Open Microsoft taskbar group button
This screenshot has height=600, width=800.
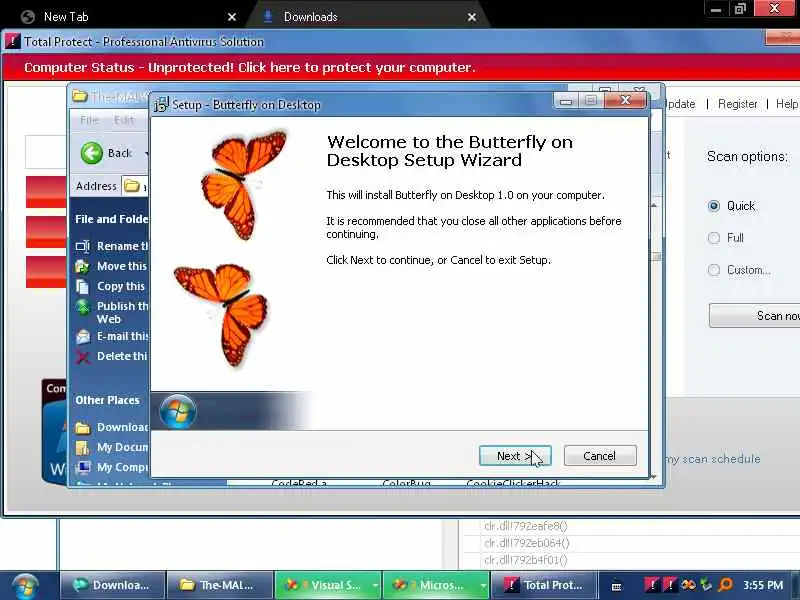(x=436, y=585)
